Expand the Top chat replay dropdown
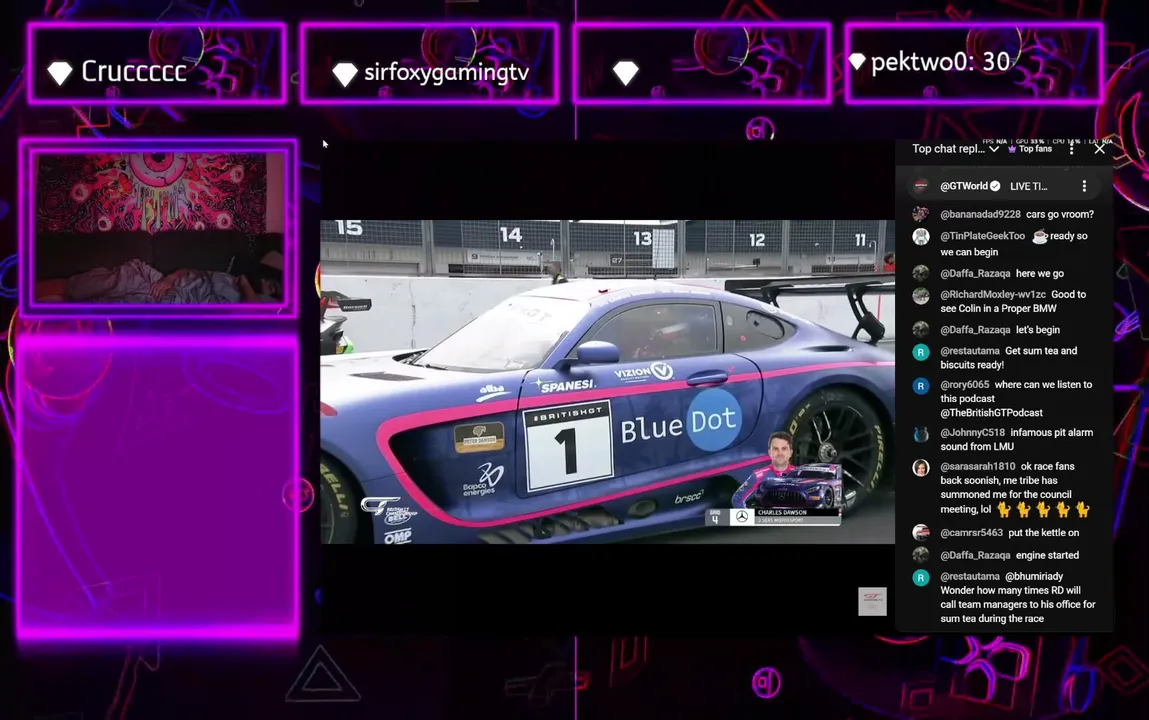 tap(955, 149)
